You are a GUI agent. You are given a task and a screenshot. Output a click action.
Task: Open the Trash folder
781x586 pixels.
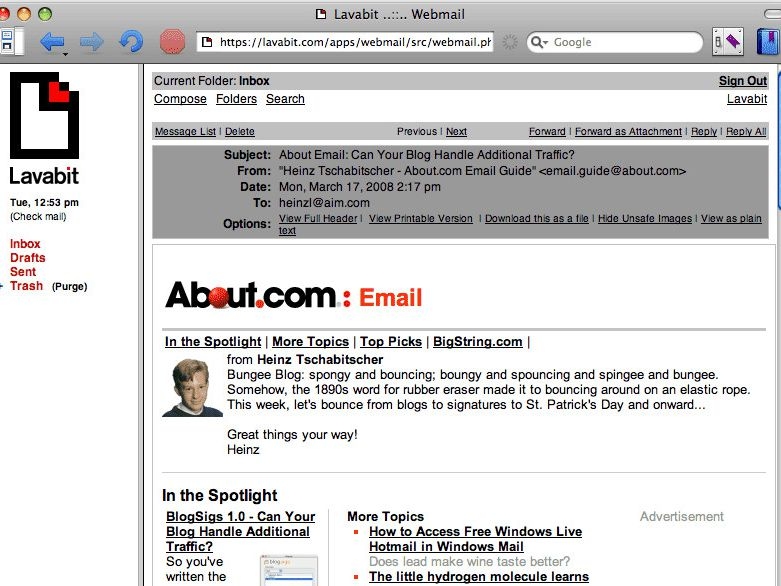click(26, 286)
